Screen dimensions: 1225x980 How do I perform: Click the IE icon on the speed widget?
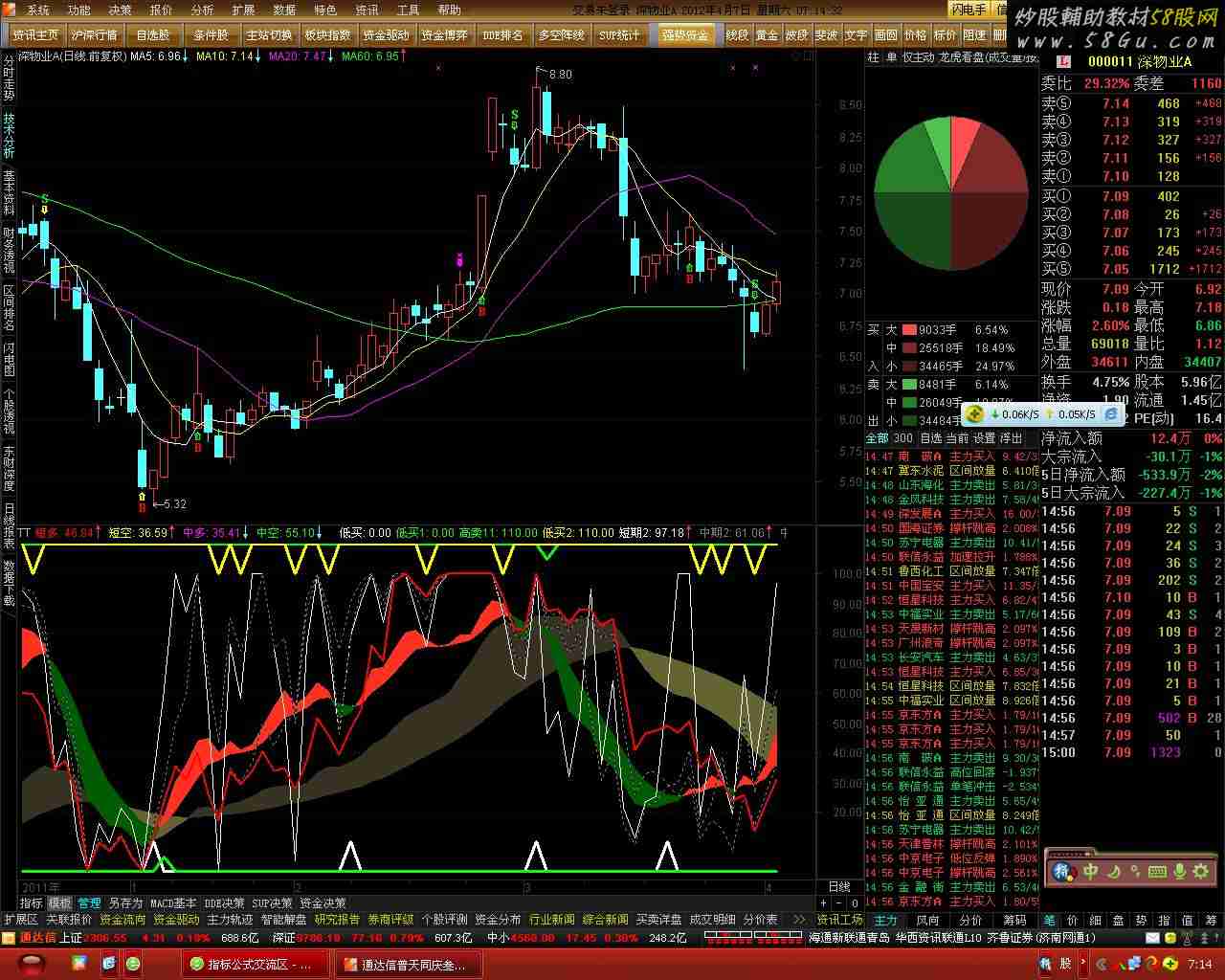tap(1111, 414)
